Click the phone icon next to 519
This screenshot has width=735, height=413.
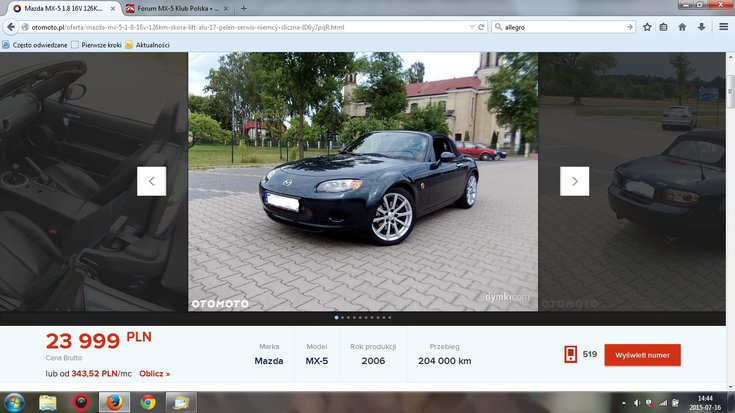tap(570, 354)
